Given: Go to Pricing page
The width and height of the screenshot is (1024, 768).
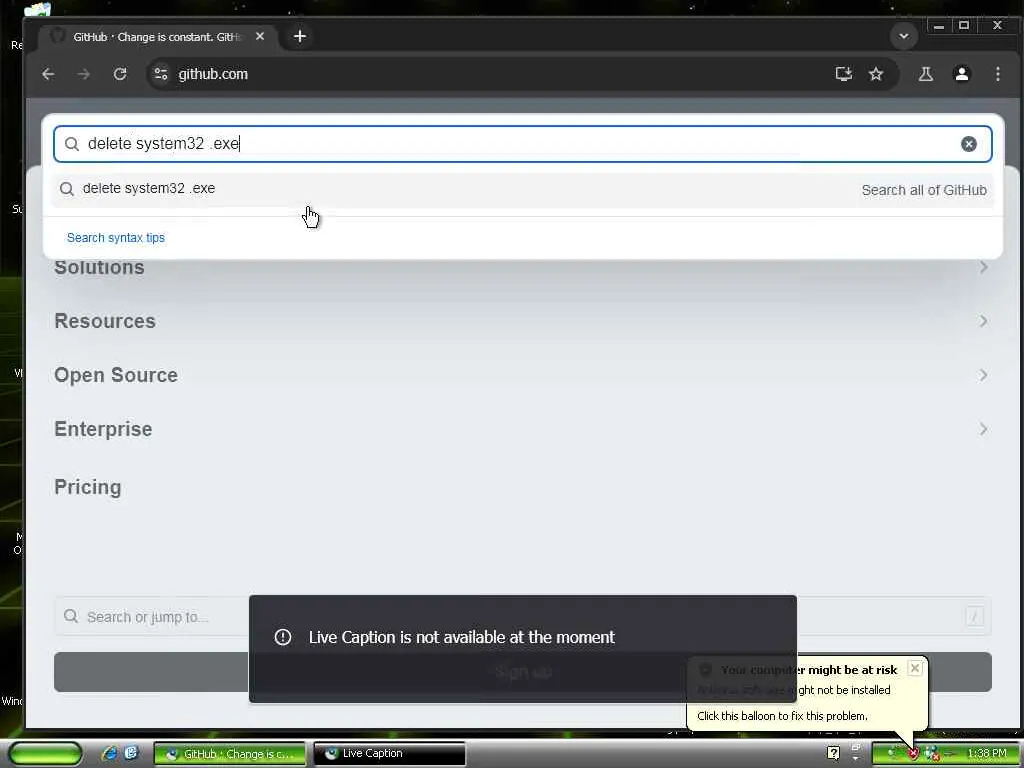Looking at the screenshot, I should pos(88,488).
